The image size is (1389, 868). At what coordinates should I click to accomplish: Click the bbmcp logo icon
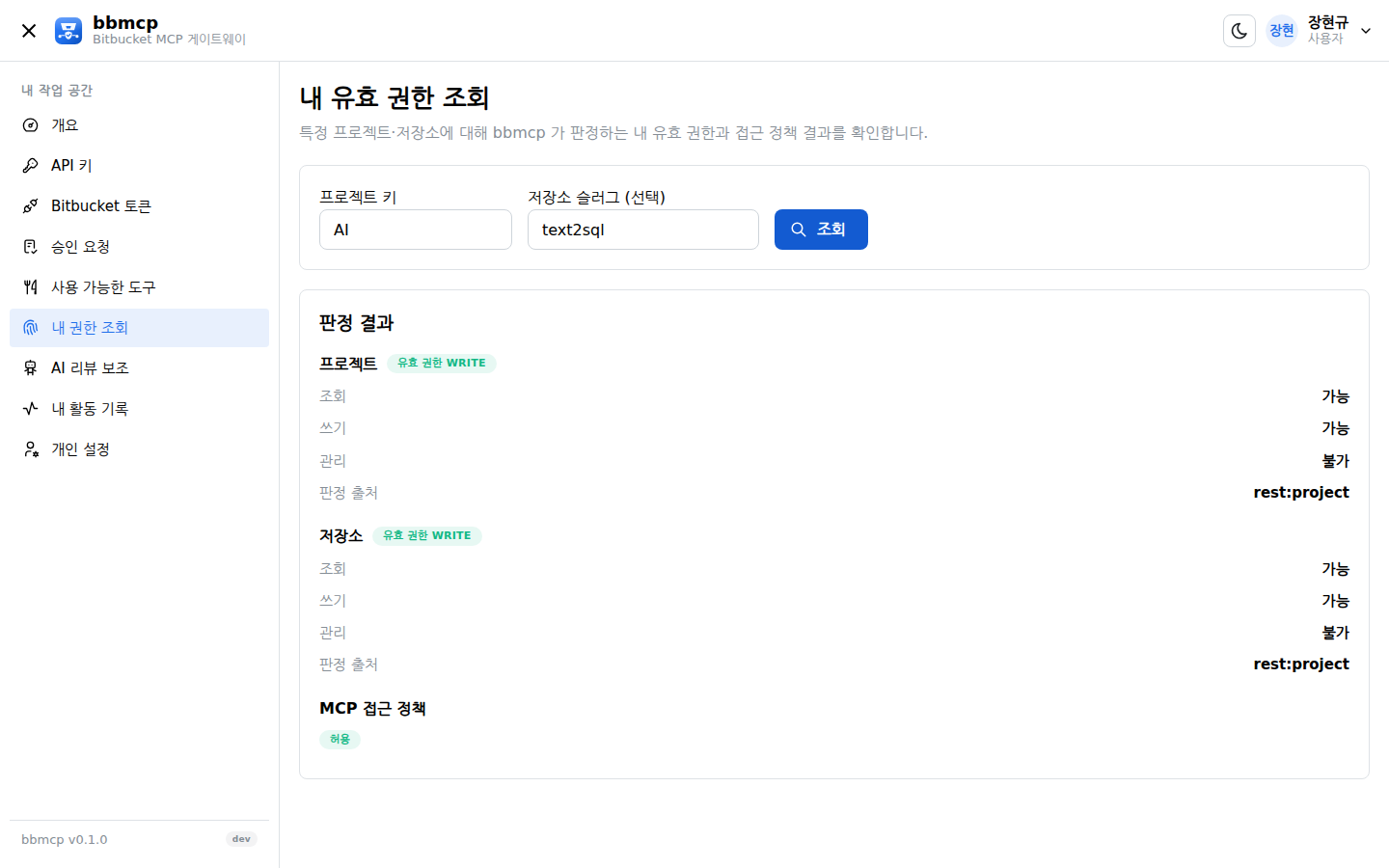tap(68, 31)
